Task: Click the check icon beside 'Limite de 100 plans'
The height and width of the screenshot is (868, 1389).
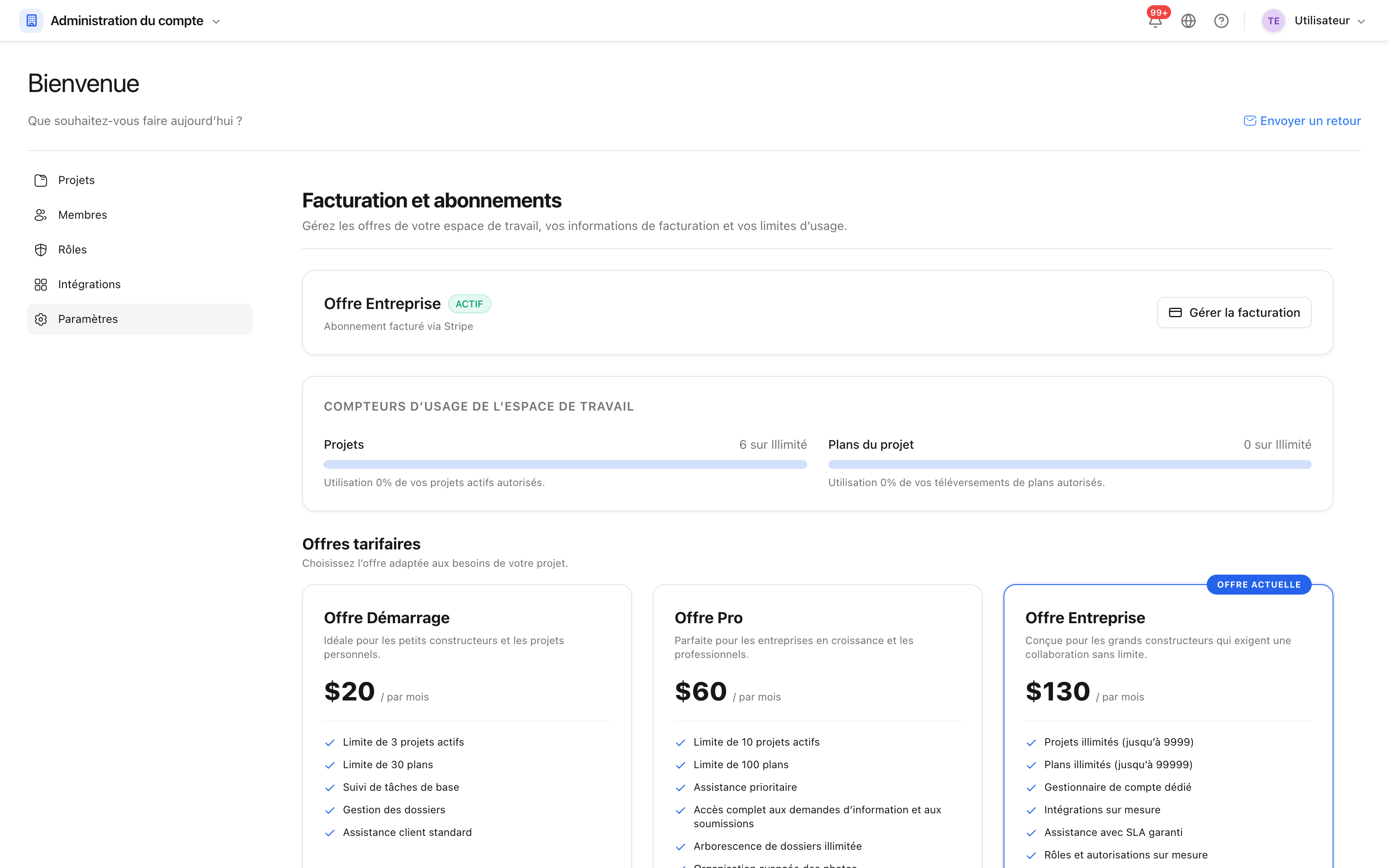Action: pyautogui.click(x=680, y=765)
